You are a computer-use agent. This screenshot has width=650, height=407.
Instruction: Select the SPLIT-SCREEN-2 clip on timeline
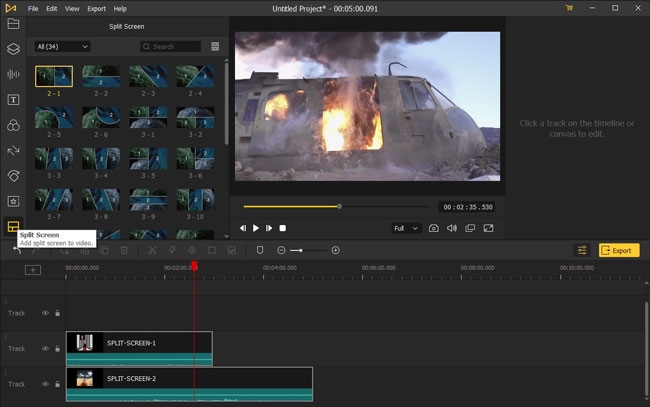pos(189,384)
